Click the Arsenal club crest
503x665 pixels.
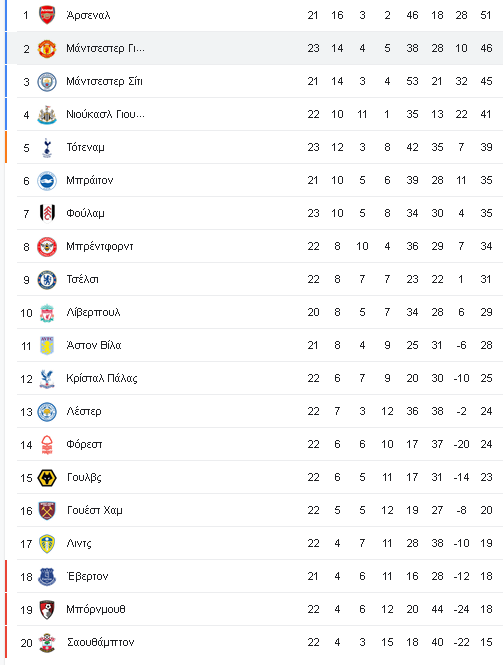(47, 15)
